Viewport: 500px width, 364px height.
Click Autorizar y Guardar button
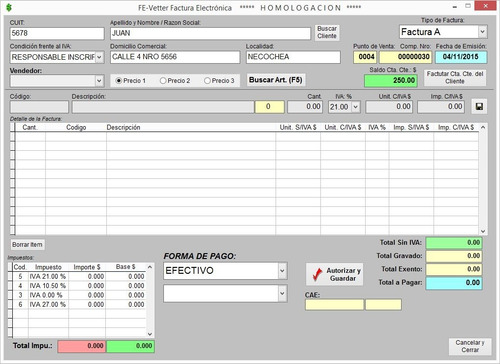335,274
